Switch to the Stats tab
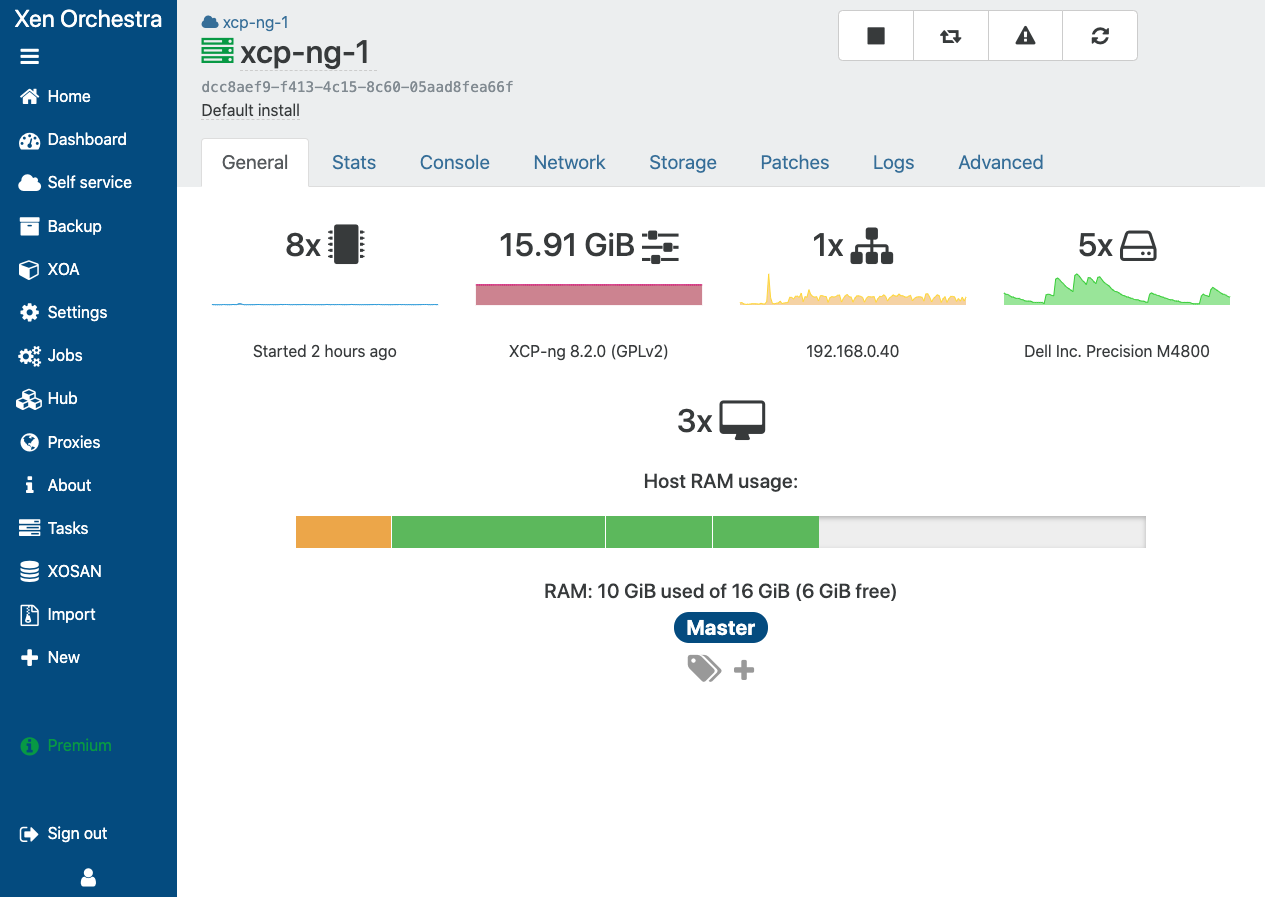 pyautogui.click(x=354, y=162)
